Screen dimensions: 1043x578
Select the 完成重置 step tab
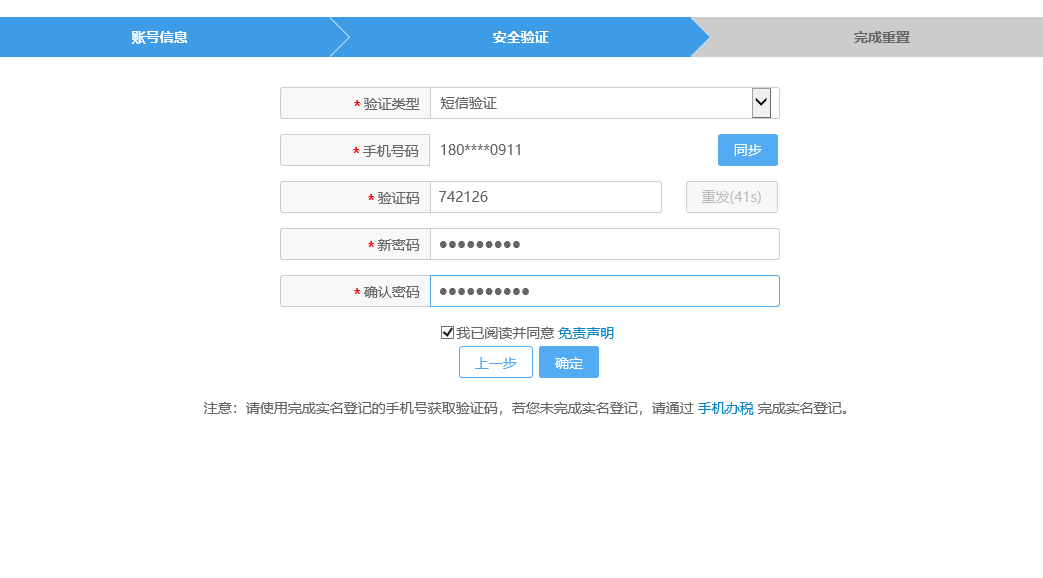point(881,37)
